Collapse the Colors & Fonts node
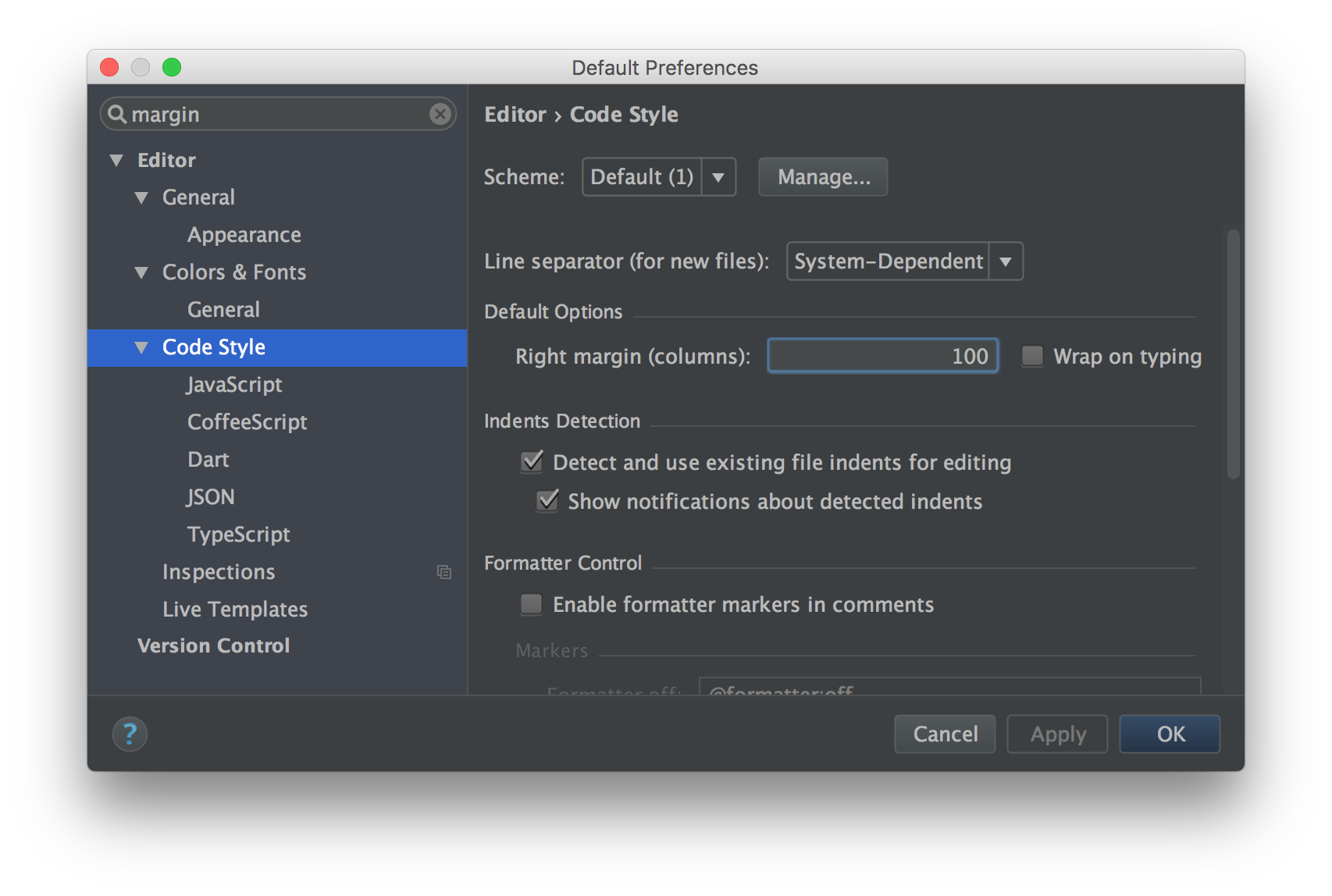This screenshot has height=896, width=1332. [141, 272]
